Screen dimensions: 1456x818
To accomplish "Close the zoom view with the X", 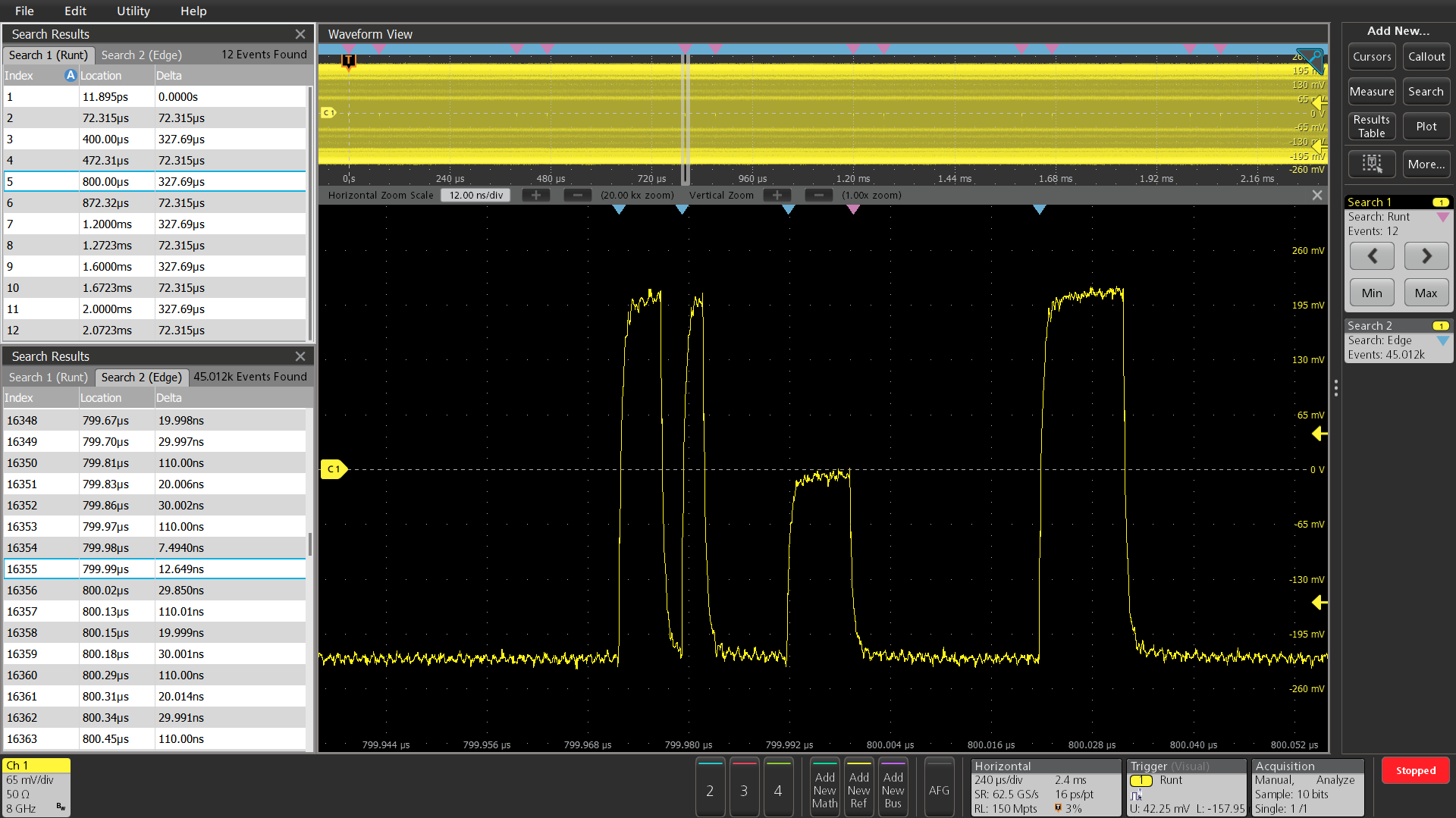I will 1317,195.
